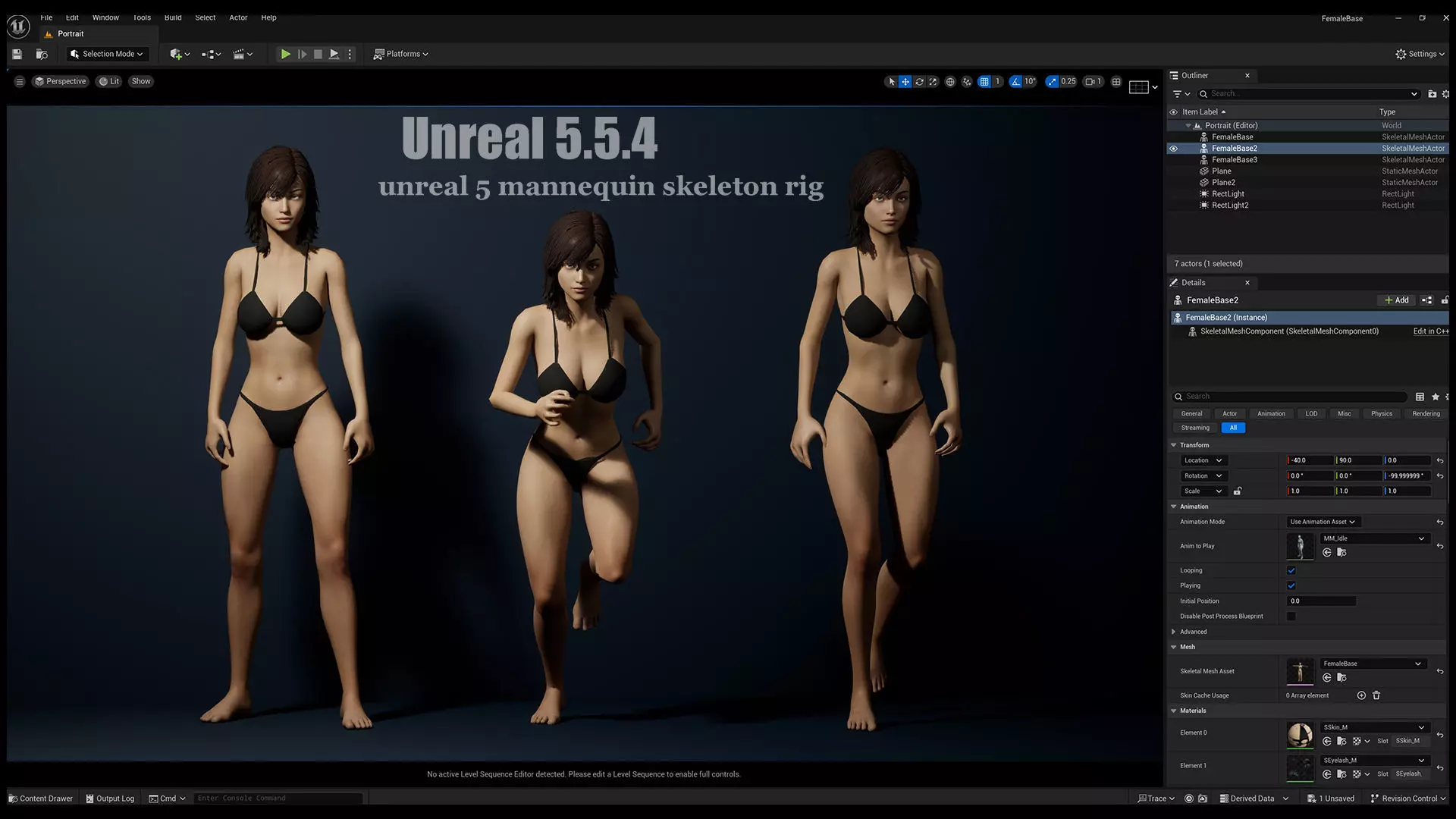The image size is (1456, 819).
Task: Activate the Translate/Move gizmo tool
Action: pos(905,81)
